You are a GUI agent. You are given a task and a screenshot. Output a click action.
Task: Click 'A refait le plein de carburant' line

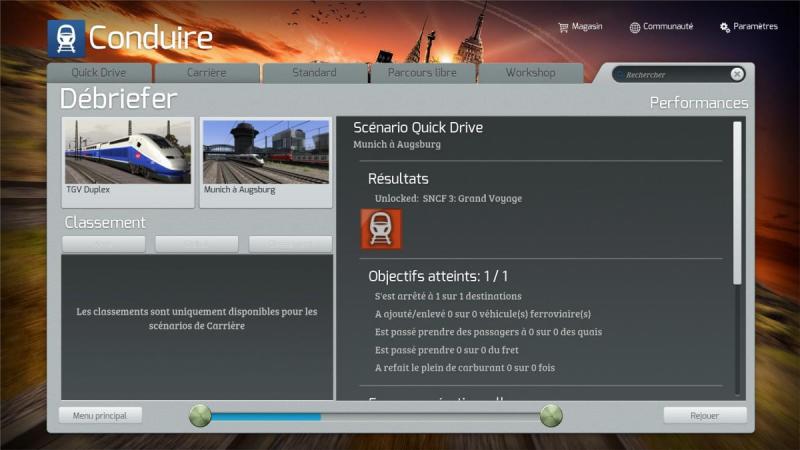click(465, 368)
